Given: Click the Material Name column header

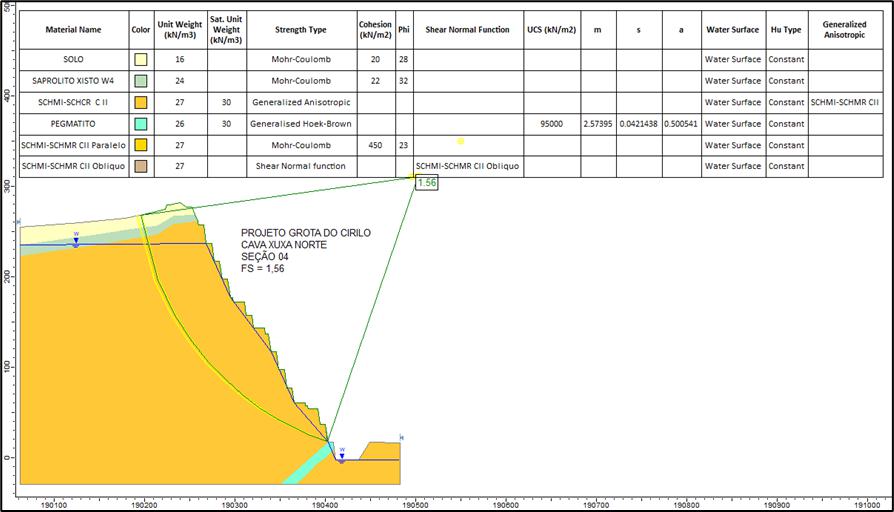Looking at the screenshot, I should [74, 30].
